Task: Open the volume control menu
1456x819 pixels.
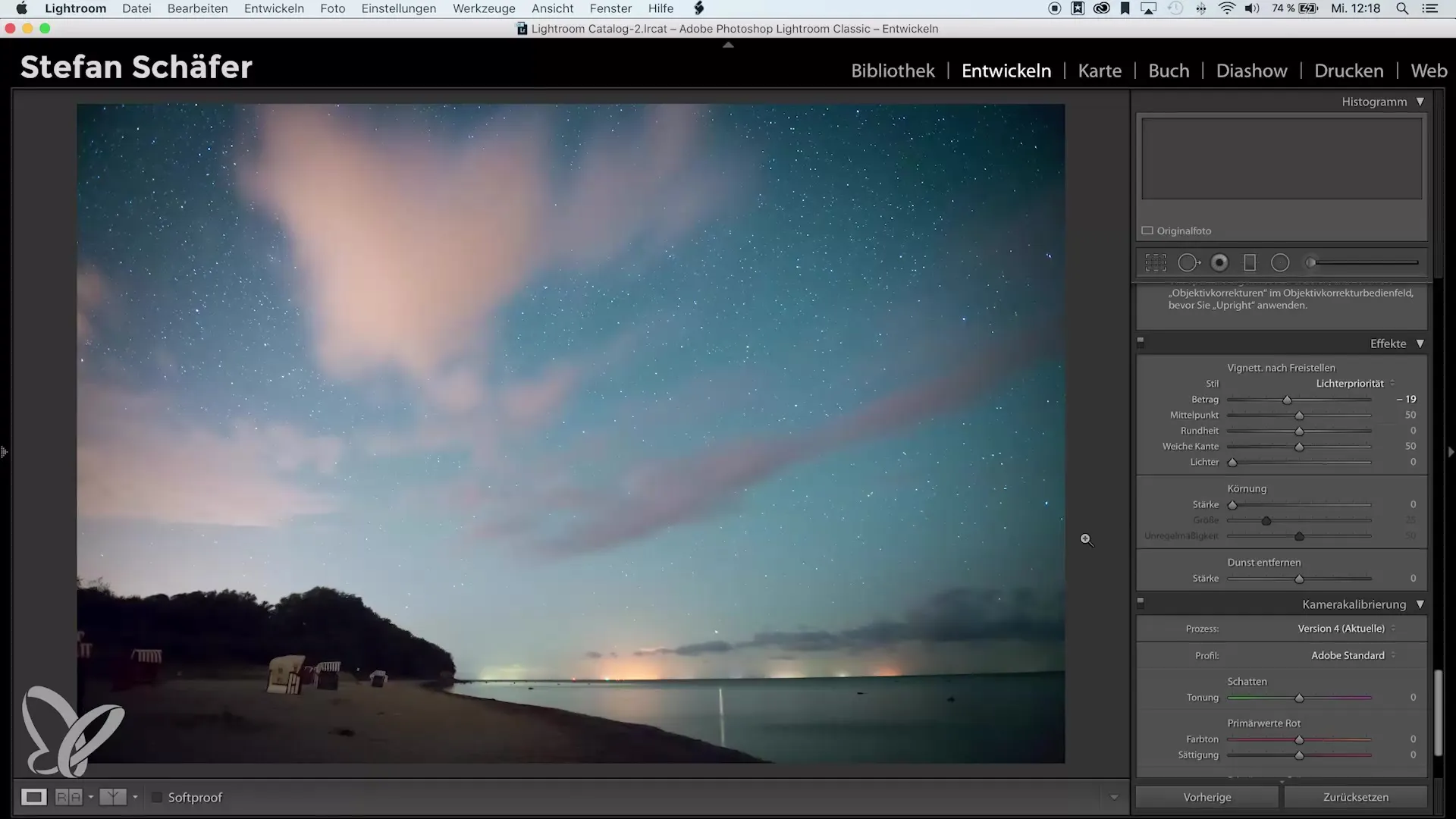Action: tap(1252, 8)
